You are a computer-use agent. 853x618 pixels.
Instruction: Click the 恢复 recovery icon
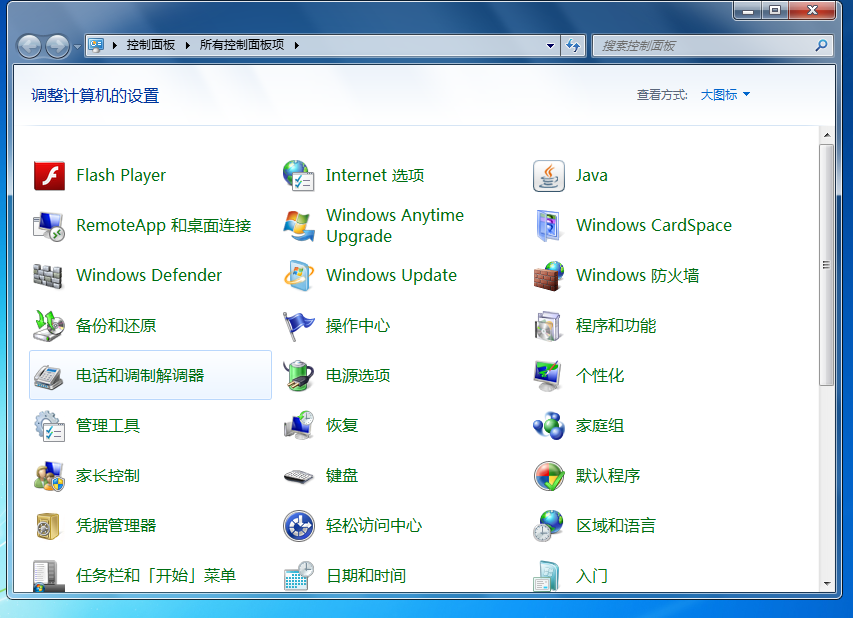299,426
